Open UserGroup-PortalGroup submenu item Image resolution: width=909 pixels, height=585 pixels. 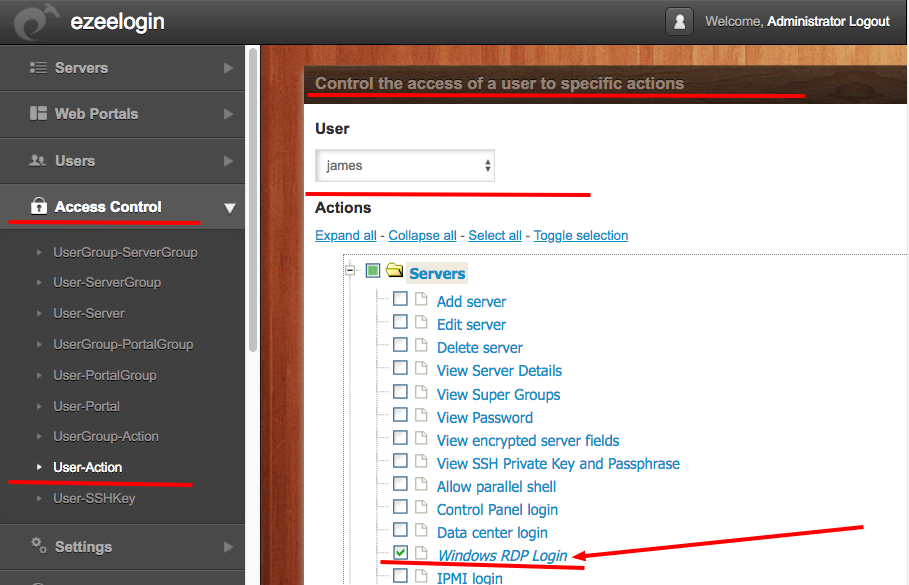click(123, 344)
